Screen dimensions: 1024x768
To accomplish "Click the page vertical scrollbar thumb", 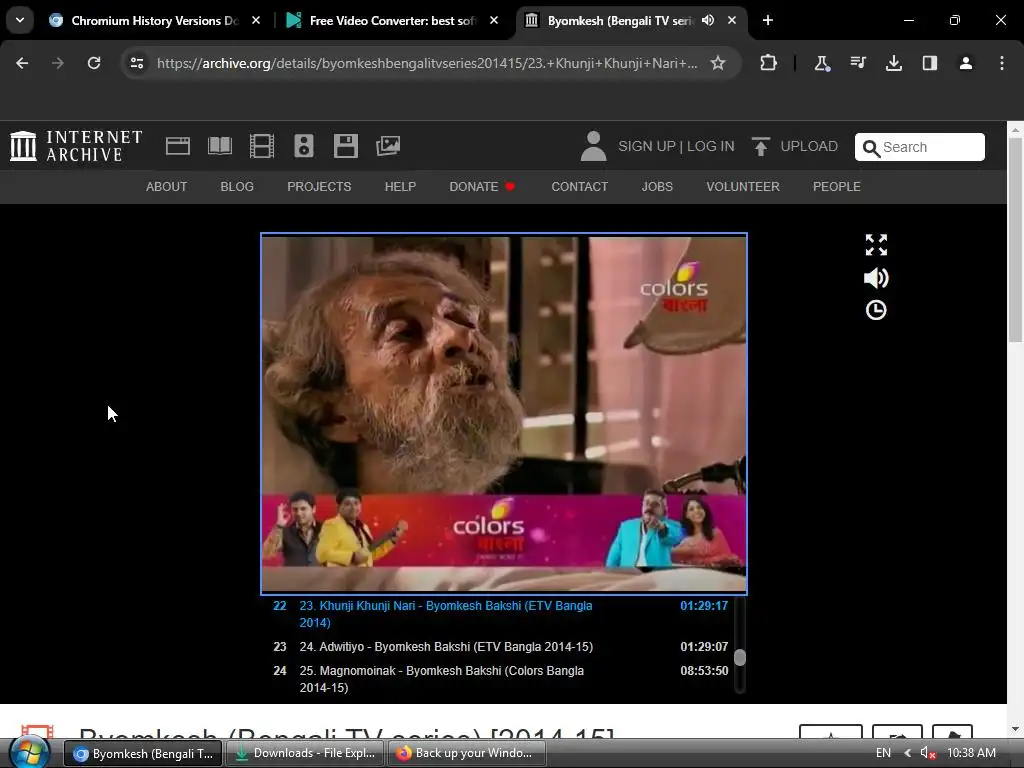I will tap(1015, 240).
